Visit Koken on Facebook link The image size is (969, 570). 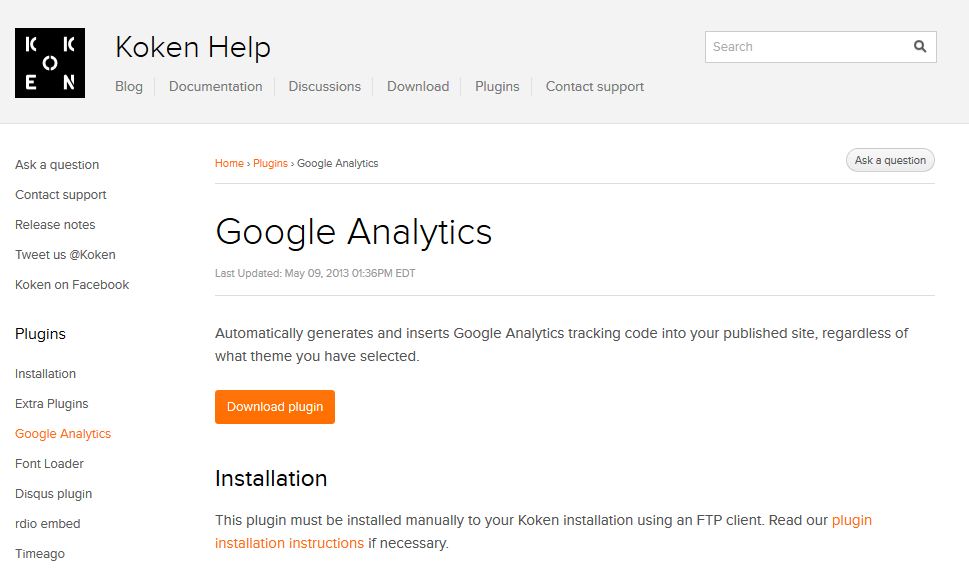(x=72, y=285)
